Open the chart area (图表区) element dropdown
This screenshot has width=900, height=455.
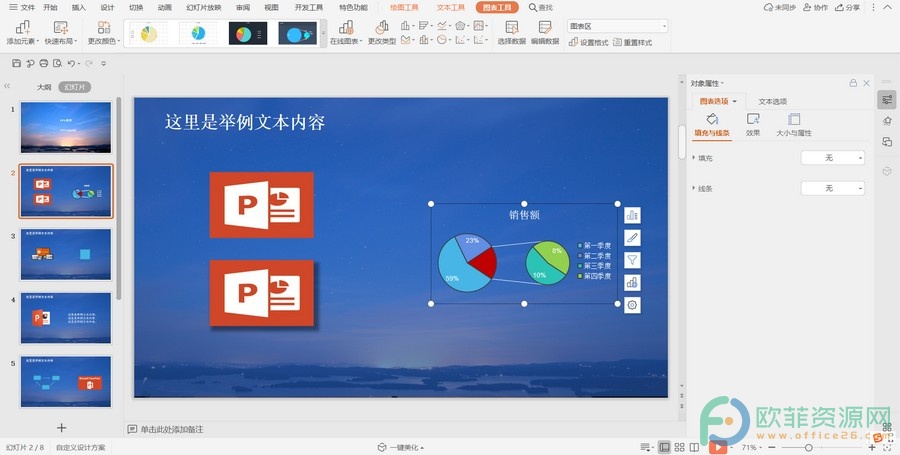(618, 26)
